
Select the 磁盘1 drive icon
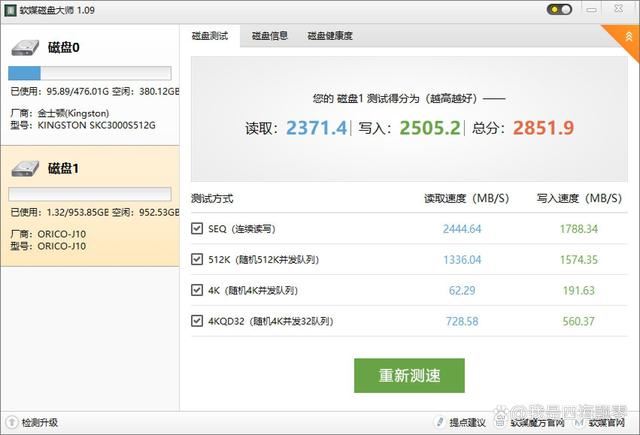click(x=25, y=169)
